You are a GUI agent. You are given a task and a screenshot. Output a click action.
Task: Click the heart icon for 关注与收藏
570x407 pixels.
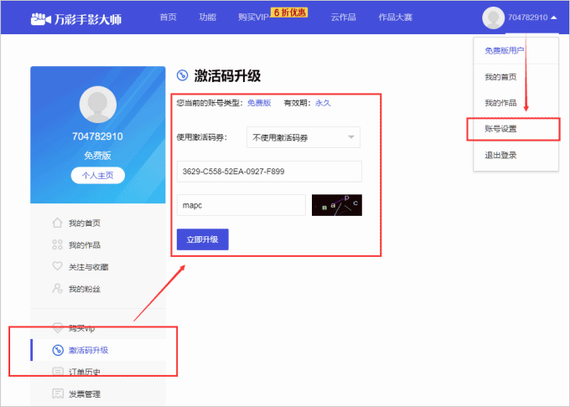57,266
